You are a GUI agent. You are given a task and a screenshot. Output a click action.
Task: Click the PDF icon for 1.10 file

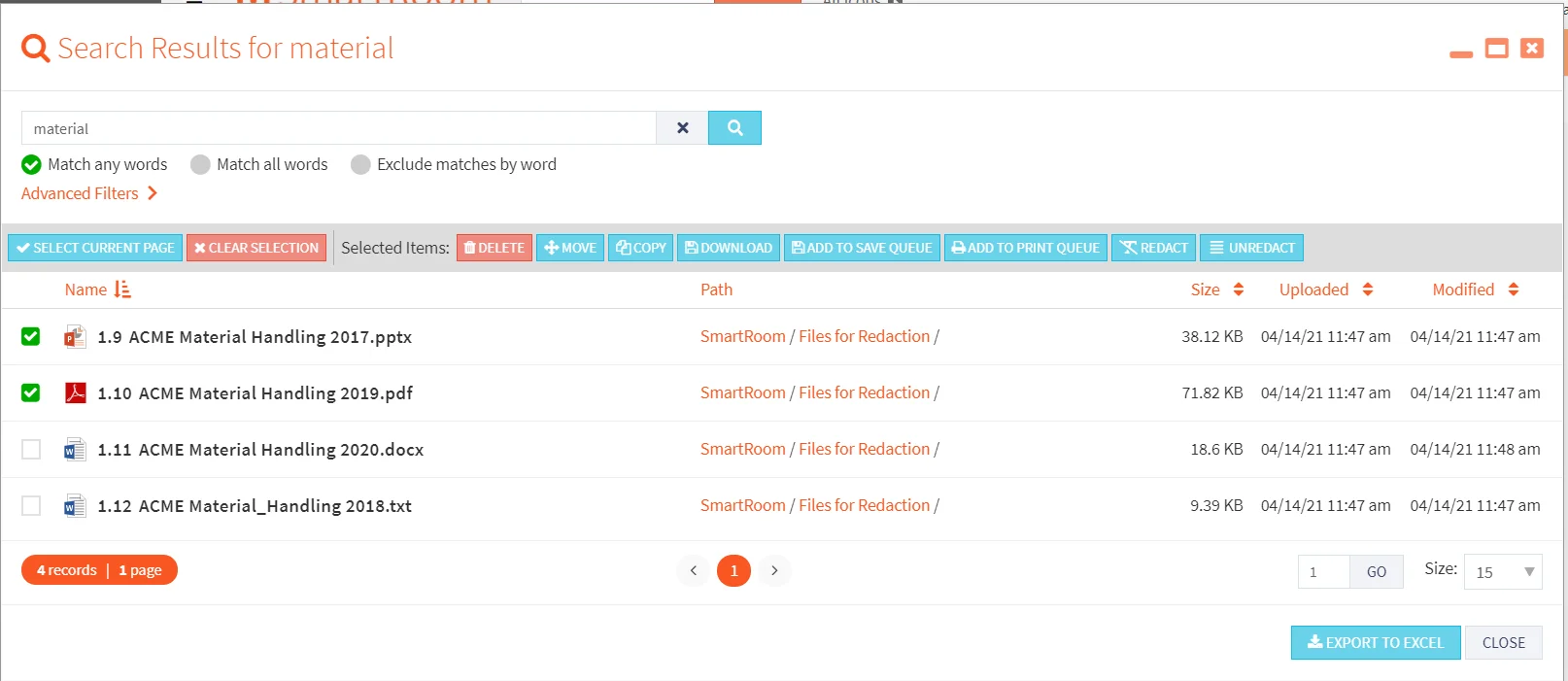pyautogui.click(x=75, y=392)
